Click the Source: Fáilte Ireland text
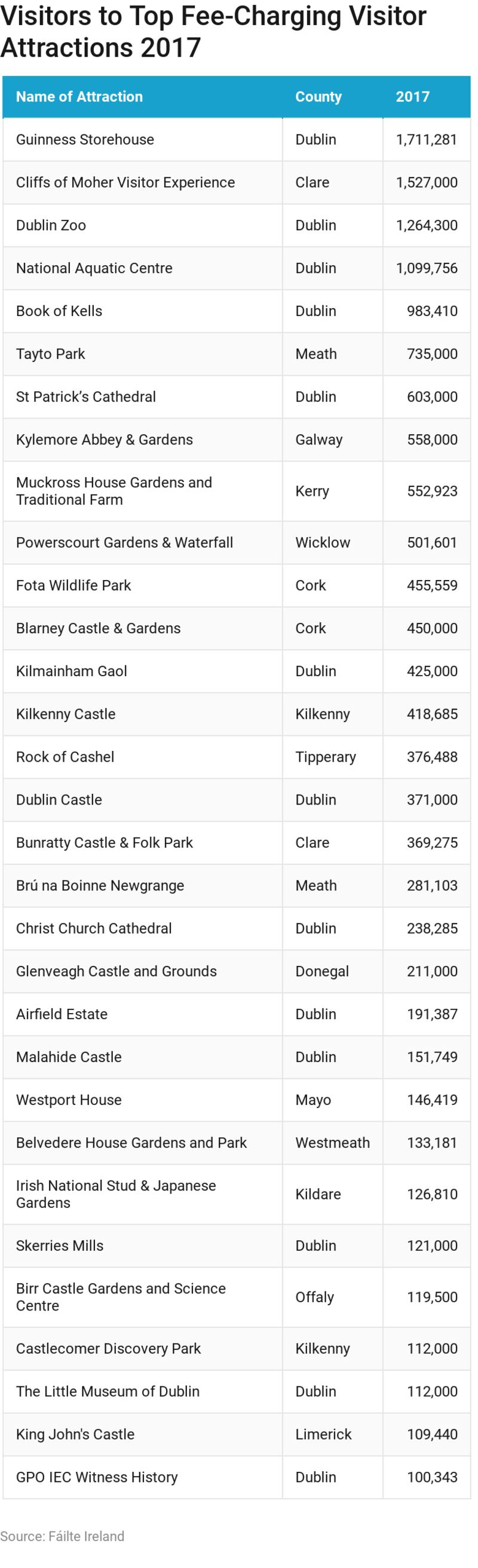 point(62,1536)
